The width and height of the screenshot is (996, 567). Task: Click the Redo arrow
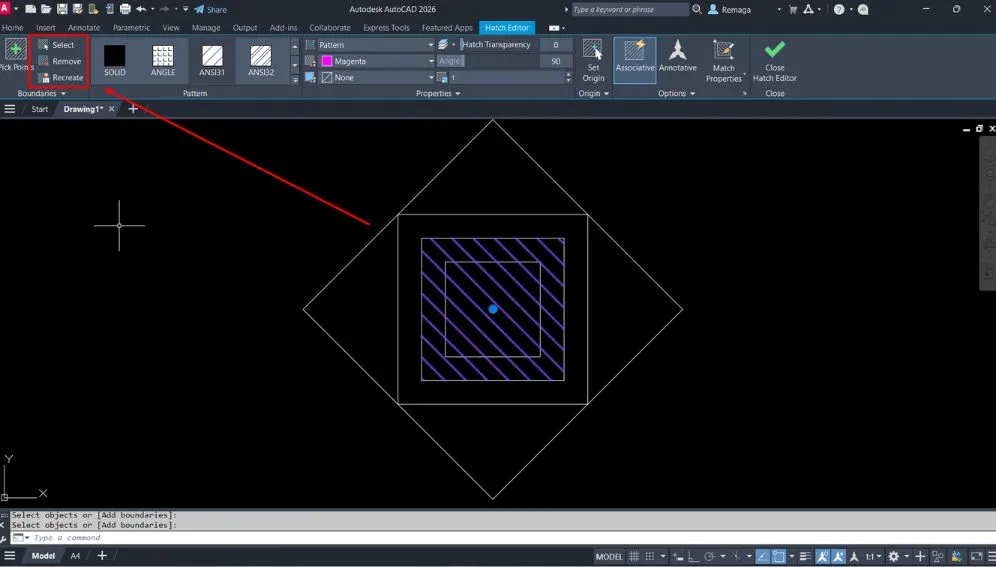(165, 10)
